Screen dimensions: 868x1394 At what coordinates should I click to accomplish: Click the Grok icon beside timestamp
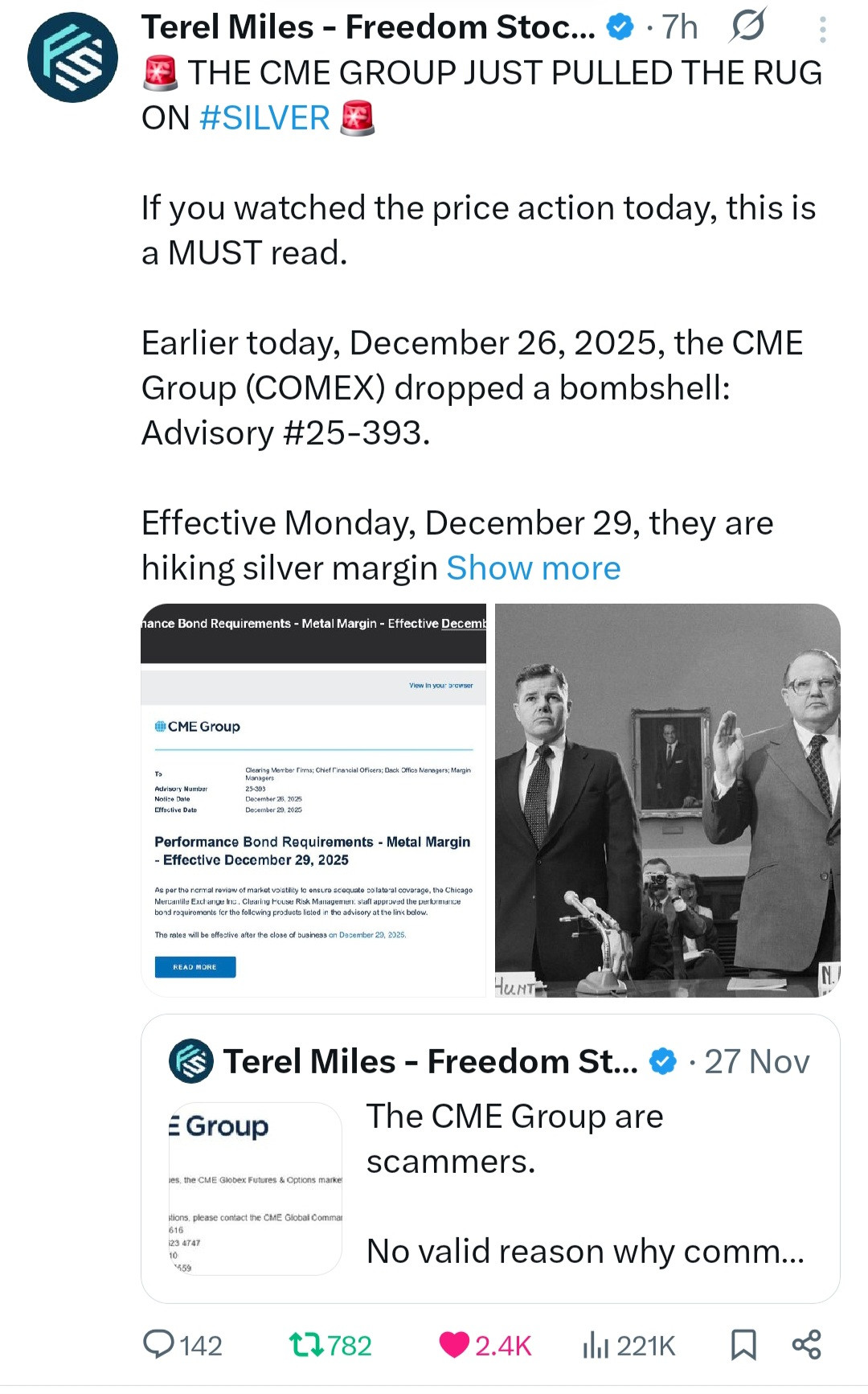(747, 27)
